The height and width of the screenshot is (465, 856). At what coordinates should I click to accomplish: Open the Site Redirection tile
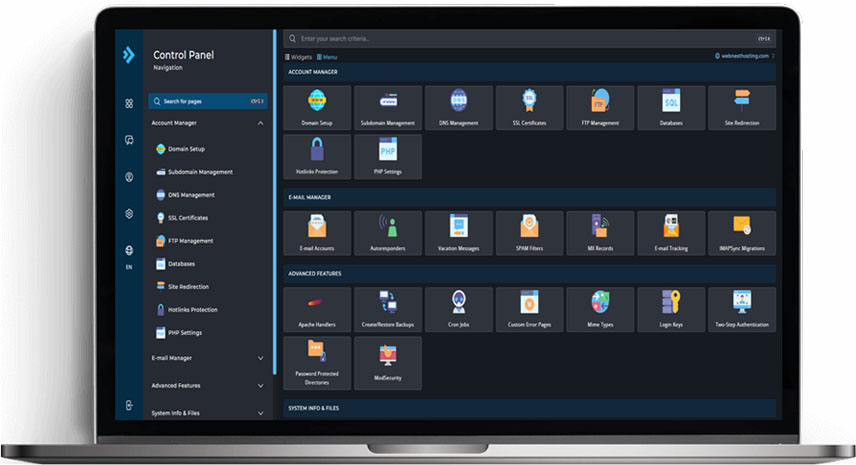742,108
